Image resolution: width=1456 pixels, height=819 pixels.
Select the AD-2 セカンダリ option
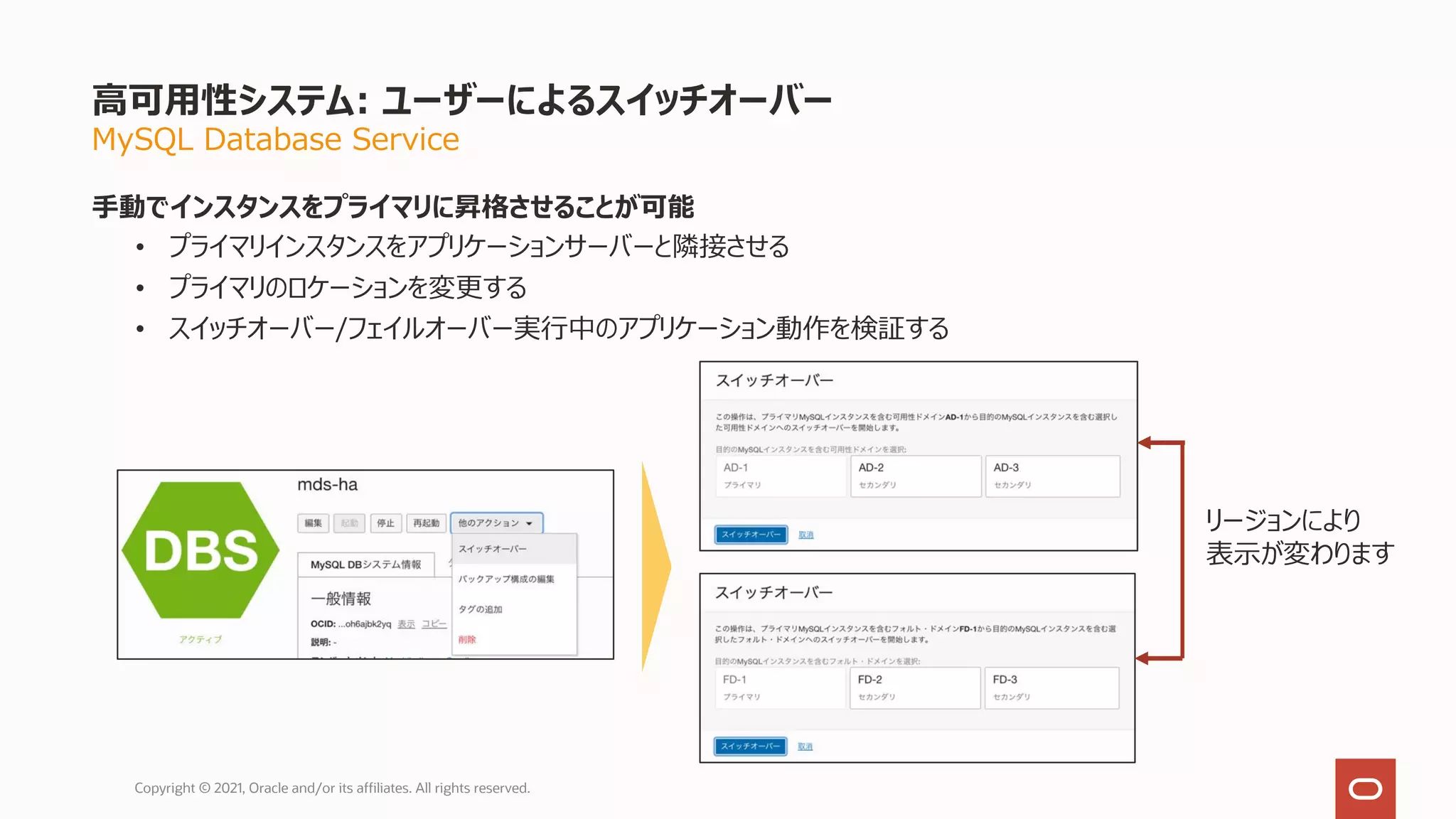(916, 476)
